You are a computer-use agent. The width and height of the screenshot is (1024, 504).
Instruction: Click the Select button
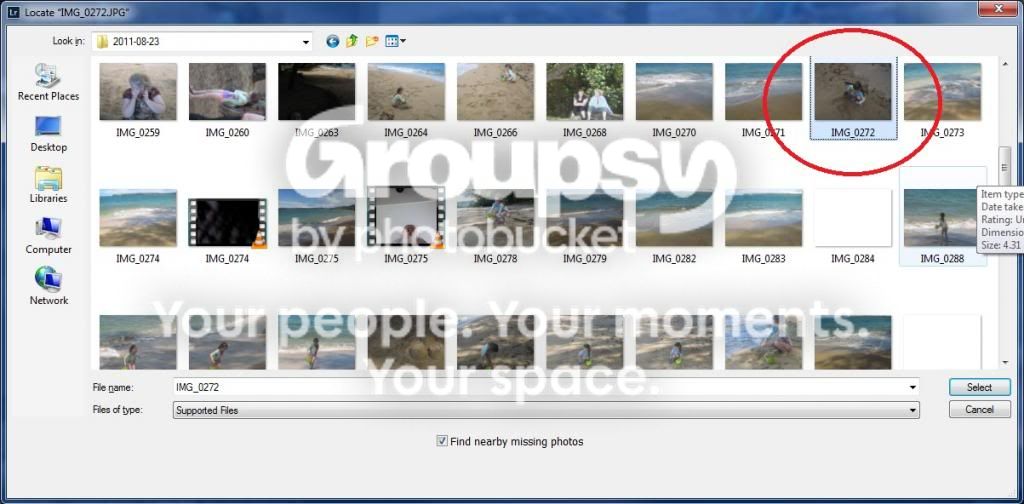click(980, 387)
